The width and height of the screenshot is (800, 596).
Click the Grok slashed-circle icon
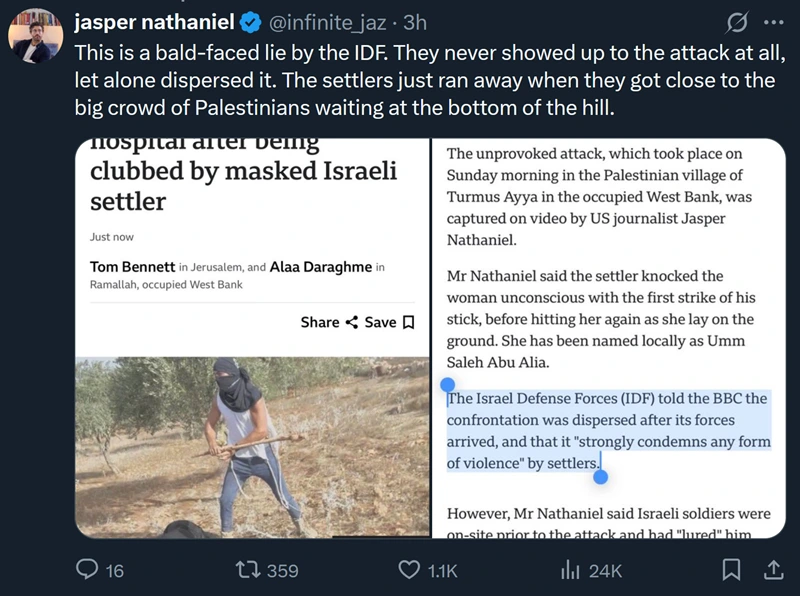click(x=737, y=22)
